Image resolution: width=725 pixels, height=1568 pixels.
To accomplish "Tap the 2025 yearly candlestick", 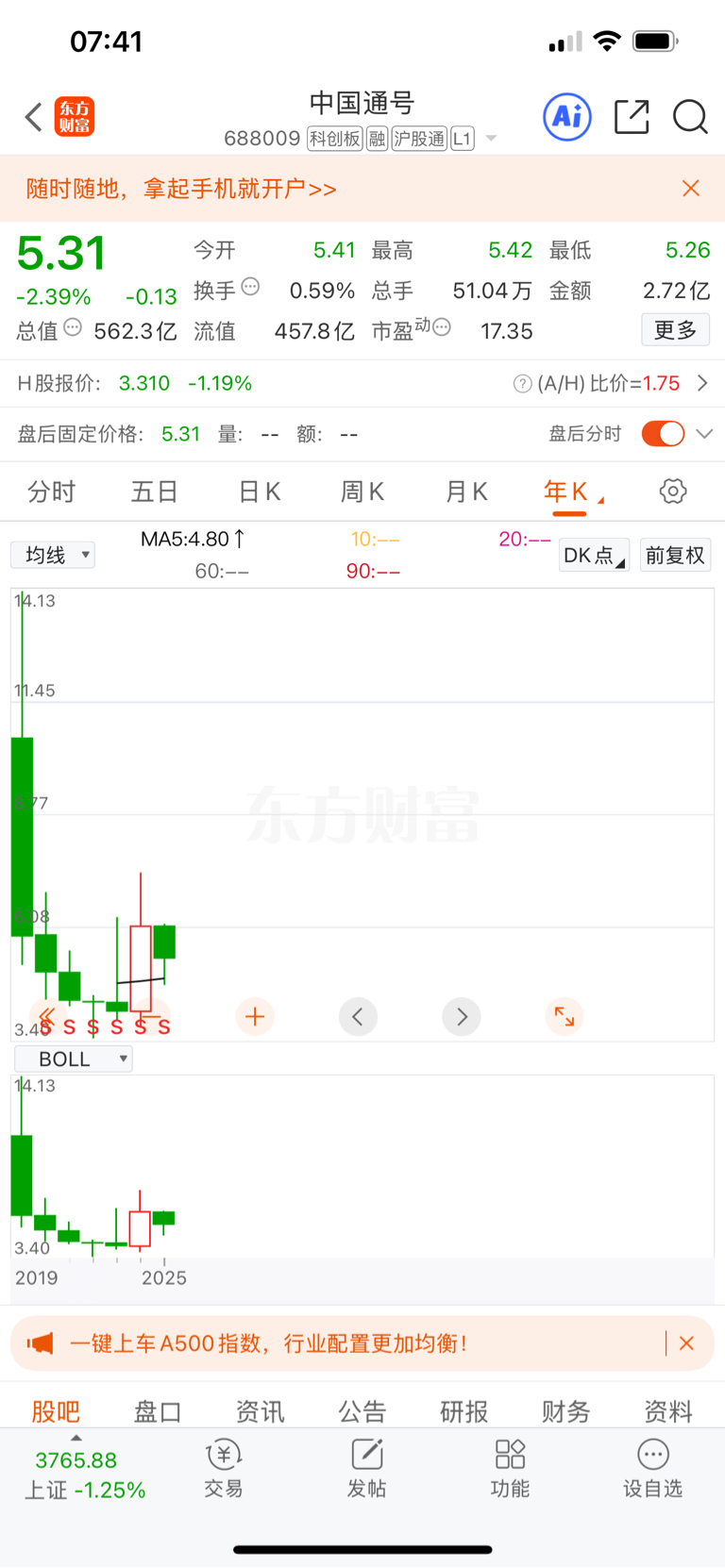I will (164, 942).
